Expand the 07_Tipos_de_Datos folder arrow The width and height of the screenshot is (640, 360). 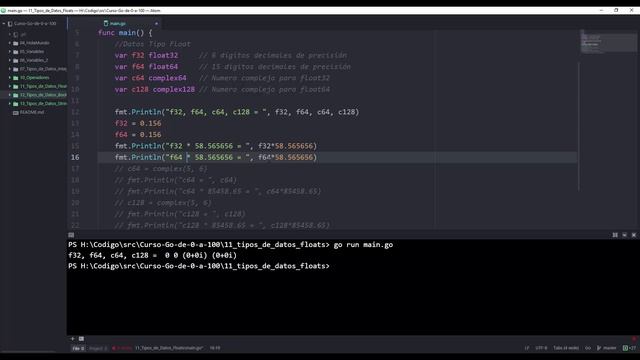pos(10,69)
